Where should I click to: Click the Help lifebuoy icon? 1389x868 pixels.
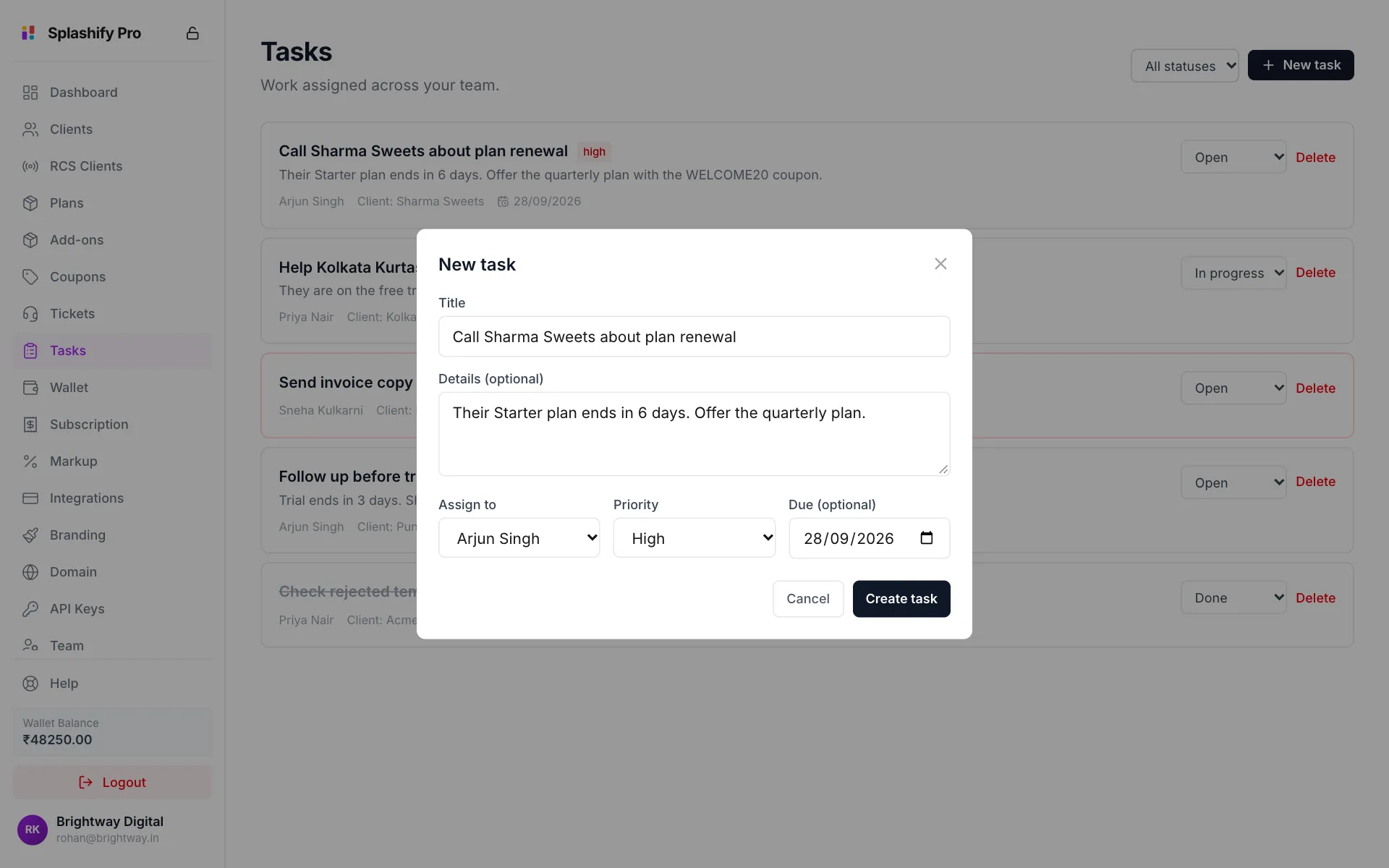[x=30, y=684]
